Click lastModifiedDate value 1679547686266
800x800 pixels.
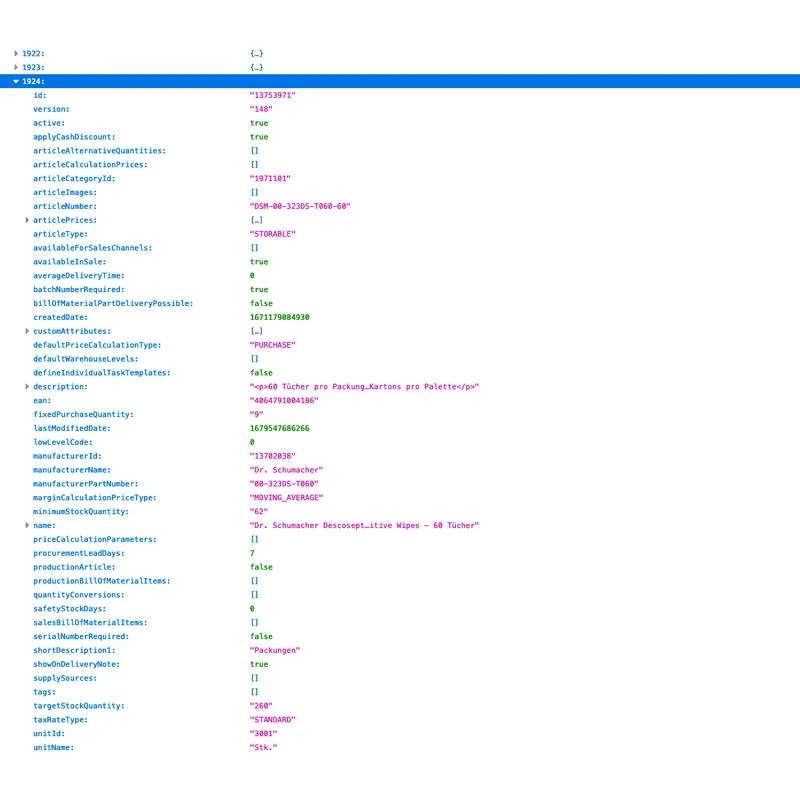pos(280,429)
